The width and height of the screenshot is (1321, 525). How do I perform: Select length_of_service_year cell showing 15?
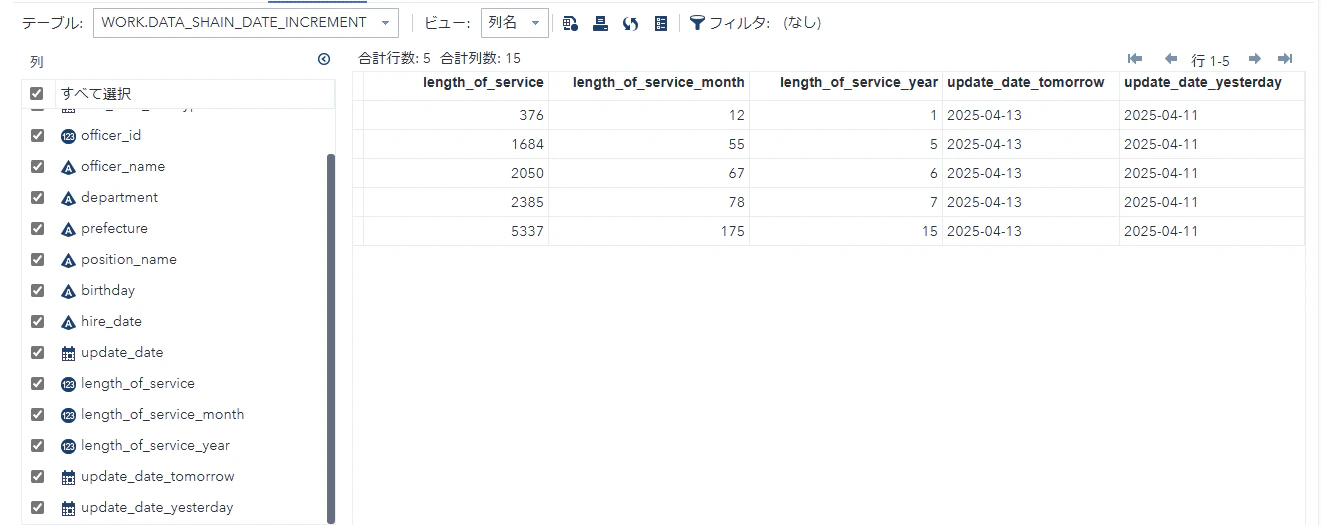pyautogui.click(x=846, y=231)
